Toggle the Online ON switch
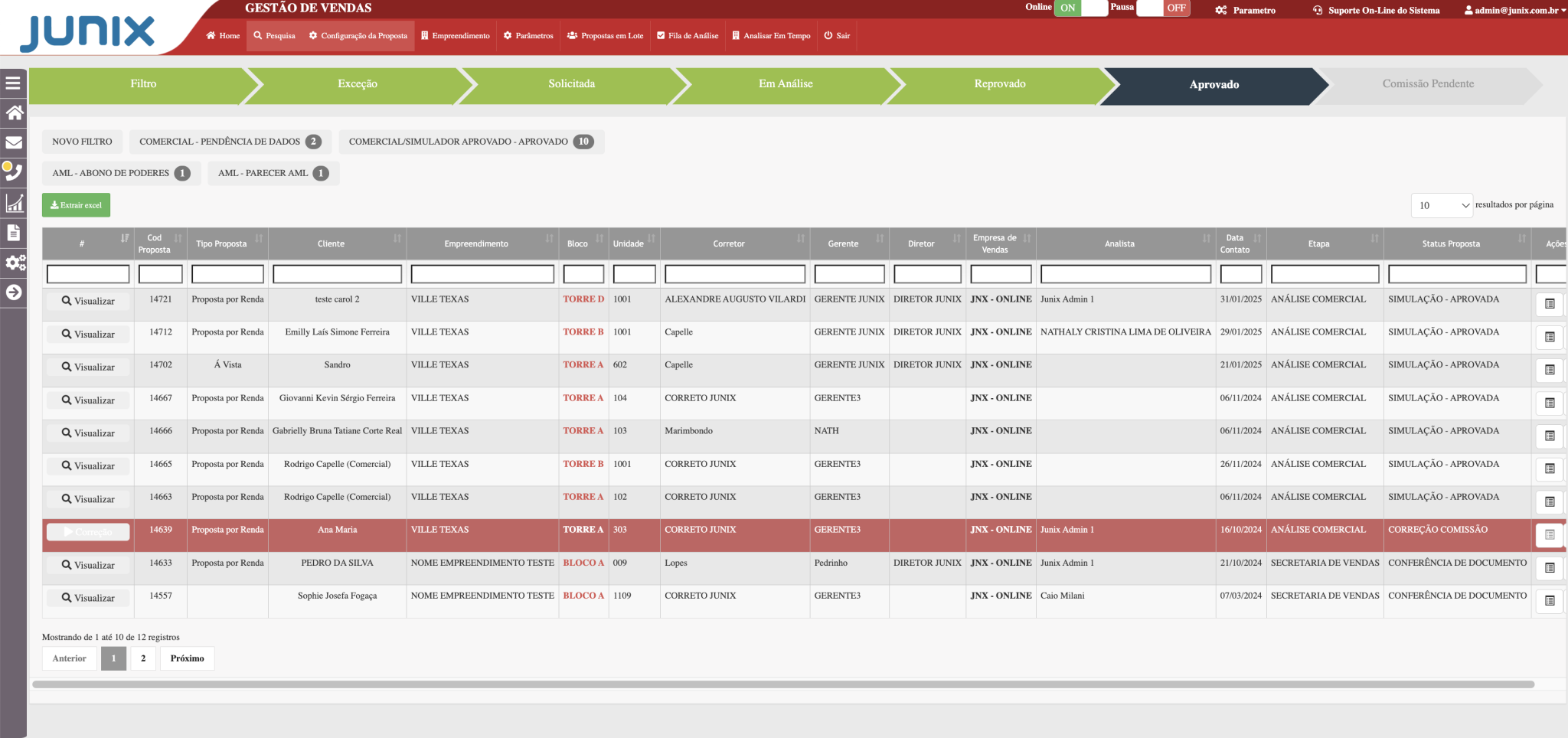 1080,8
